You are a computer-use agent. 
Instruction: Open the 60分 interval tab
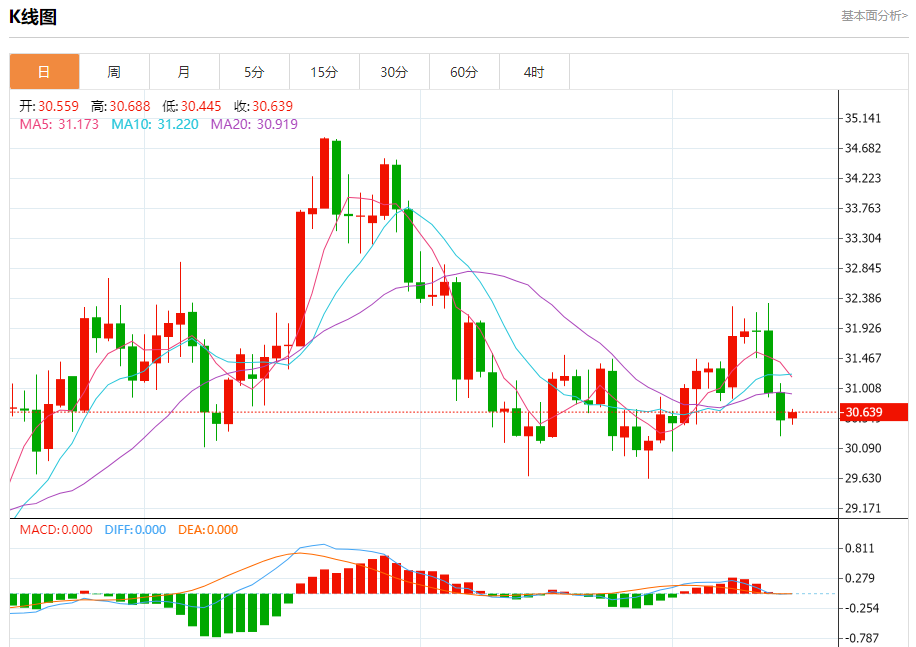coord(464,72)
